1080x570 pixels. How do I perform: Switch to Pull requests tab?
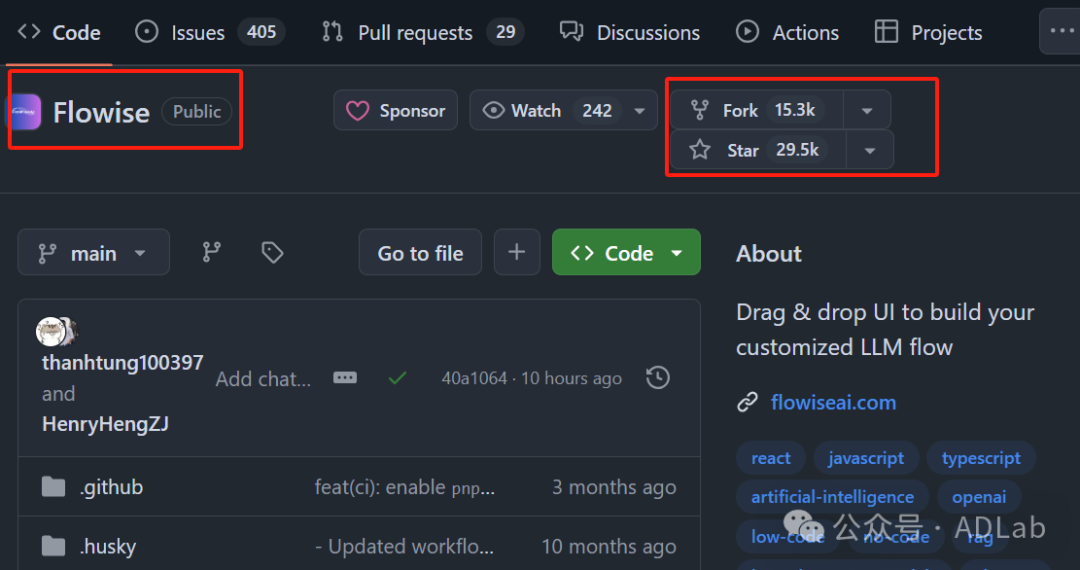point(423,32)
